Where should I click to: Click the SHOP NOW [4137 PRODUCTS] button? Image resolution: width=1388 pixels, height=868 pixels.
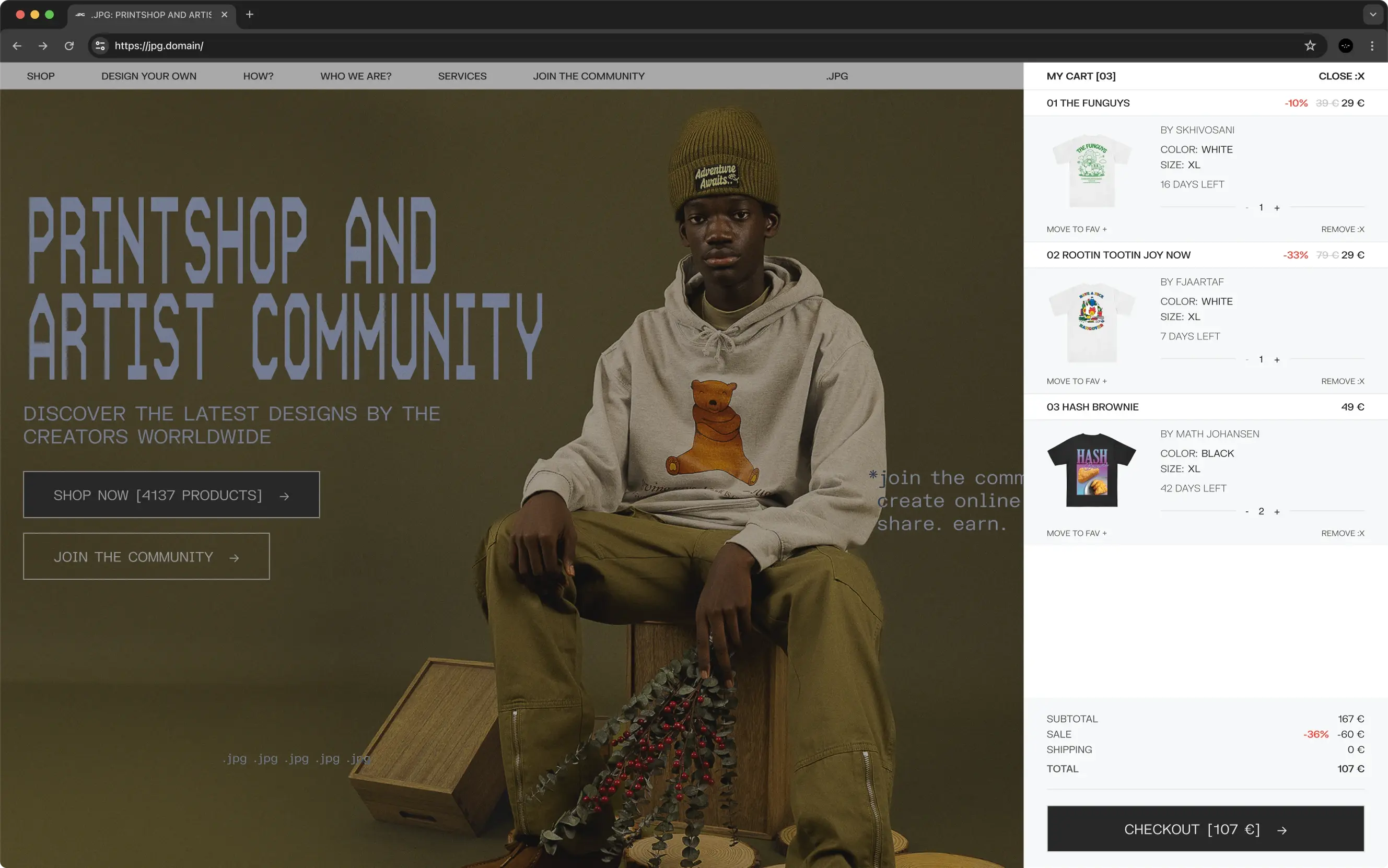pos(171,495)
